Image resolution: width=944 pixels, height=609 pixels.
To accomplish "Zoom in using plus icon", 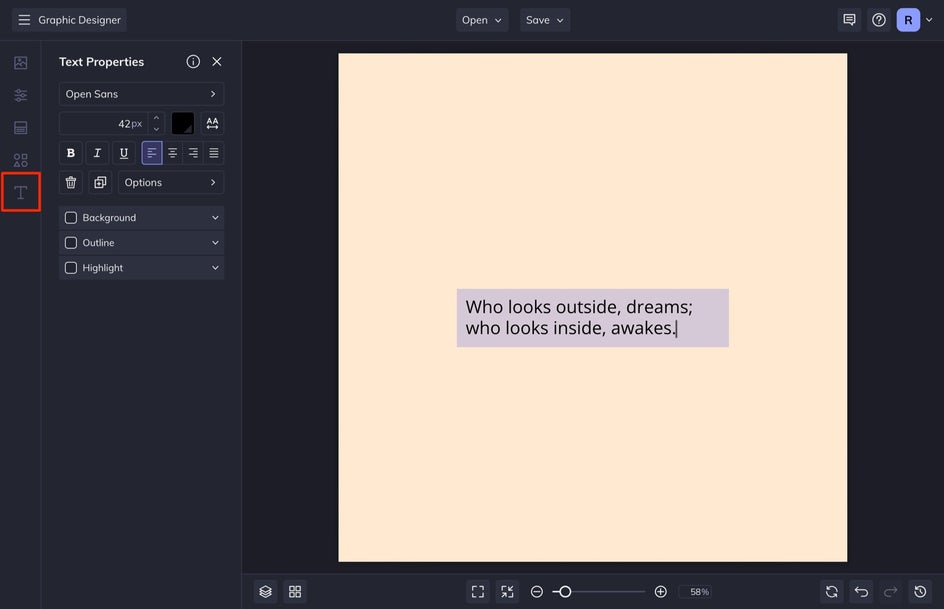I will click(x=660, y=592).
